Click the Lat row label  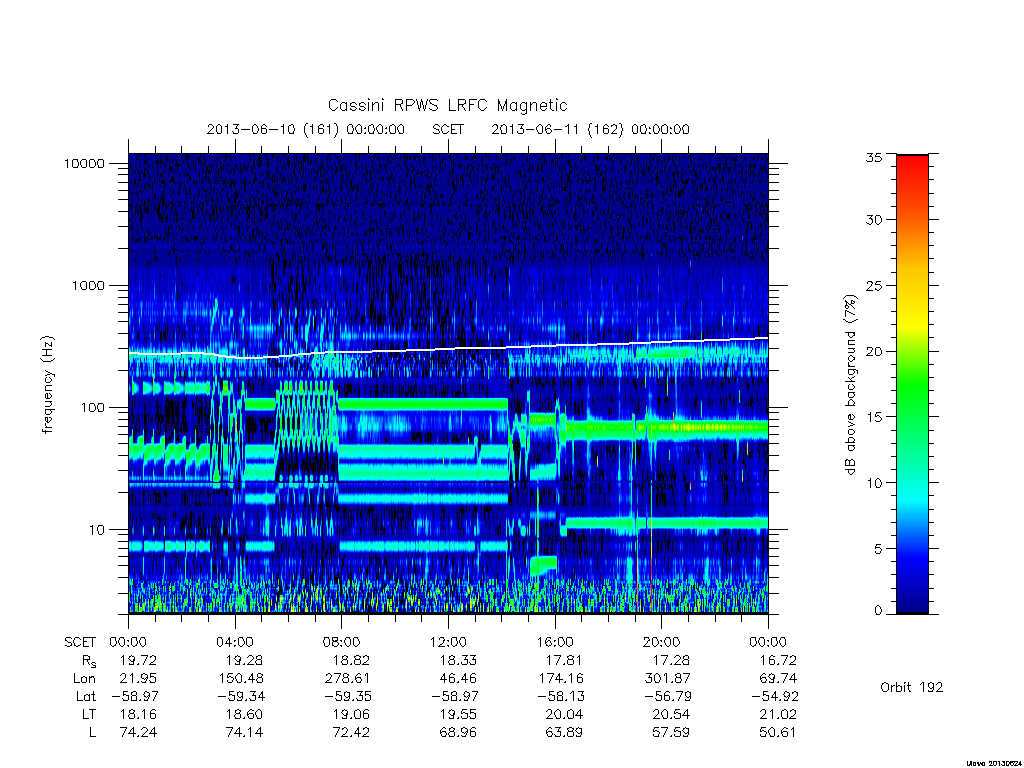point(86,697)
